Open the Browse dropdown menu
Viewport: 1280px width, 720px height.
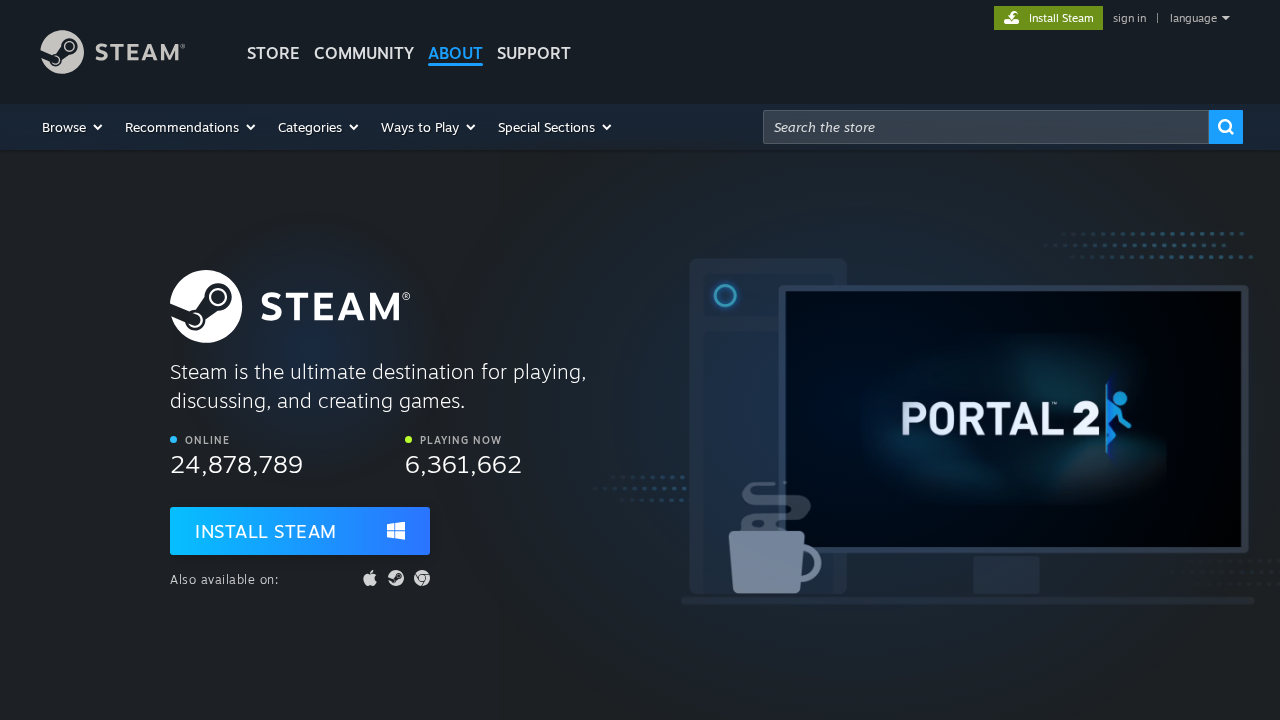(72, 127)
